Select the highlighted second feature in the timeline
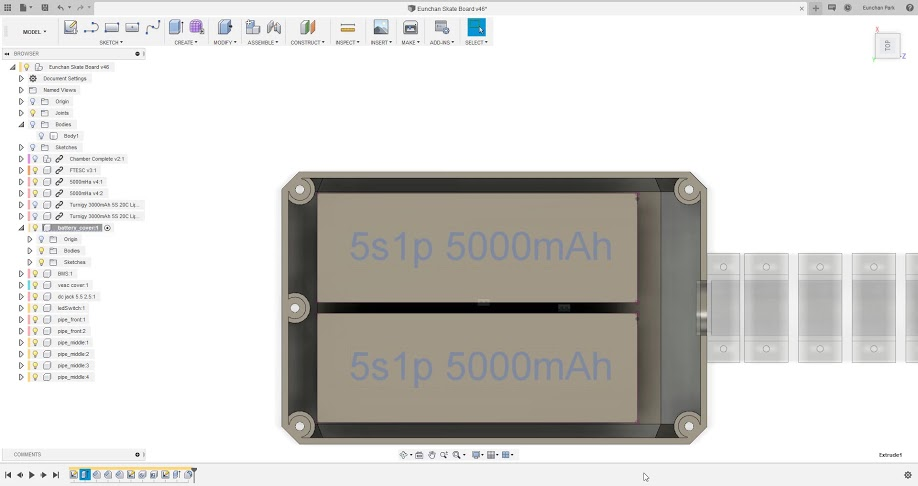Screen dimensions: 918x486 pos(85,474)
